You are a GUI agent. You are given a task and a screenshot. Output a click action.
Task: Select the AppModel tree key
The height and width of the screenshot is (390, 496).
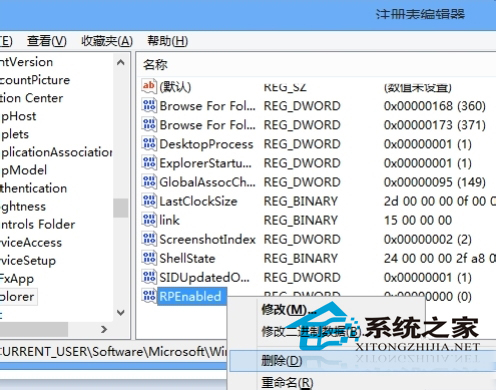click(23, 170)
